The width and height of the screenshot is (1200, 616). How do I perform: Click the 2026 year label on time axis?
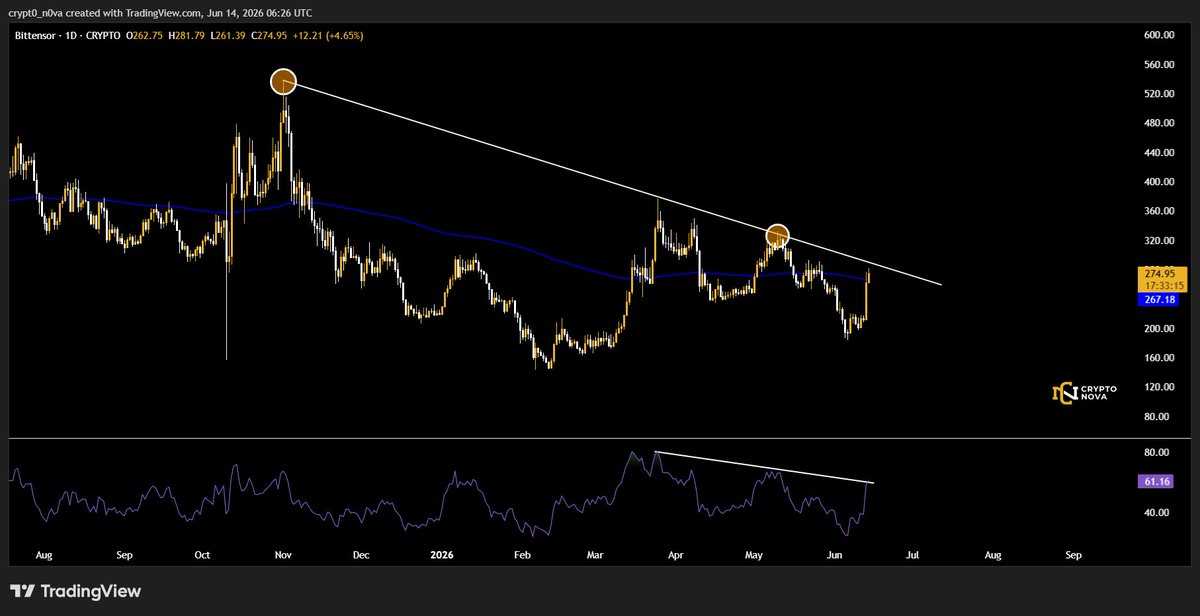(x=441, y=553)
